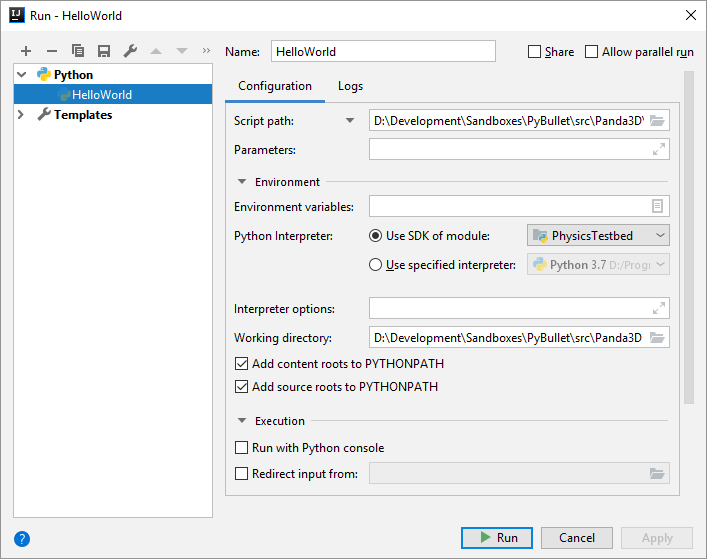Click the Copy Configuration icon

[x=78, y=51]
